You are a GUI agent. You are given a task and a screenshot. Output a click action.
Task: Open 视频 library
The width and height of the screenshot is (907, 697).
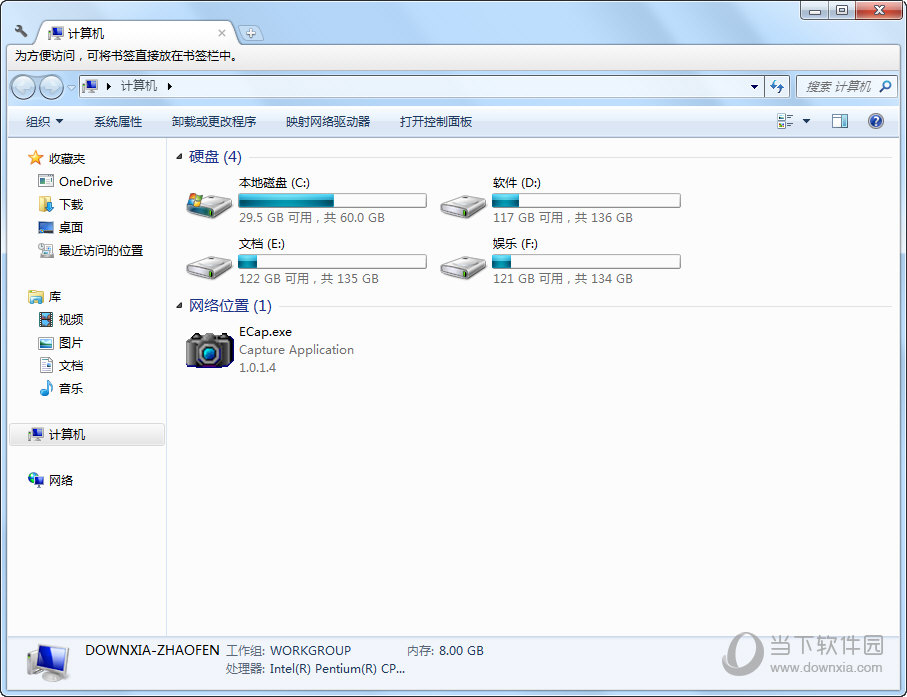pyautogui.click(x=61, y=319)
